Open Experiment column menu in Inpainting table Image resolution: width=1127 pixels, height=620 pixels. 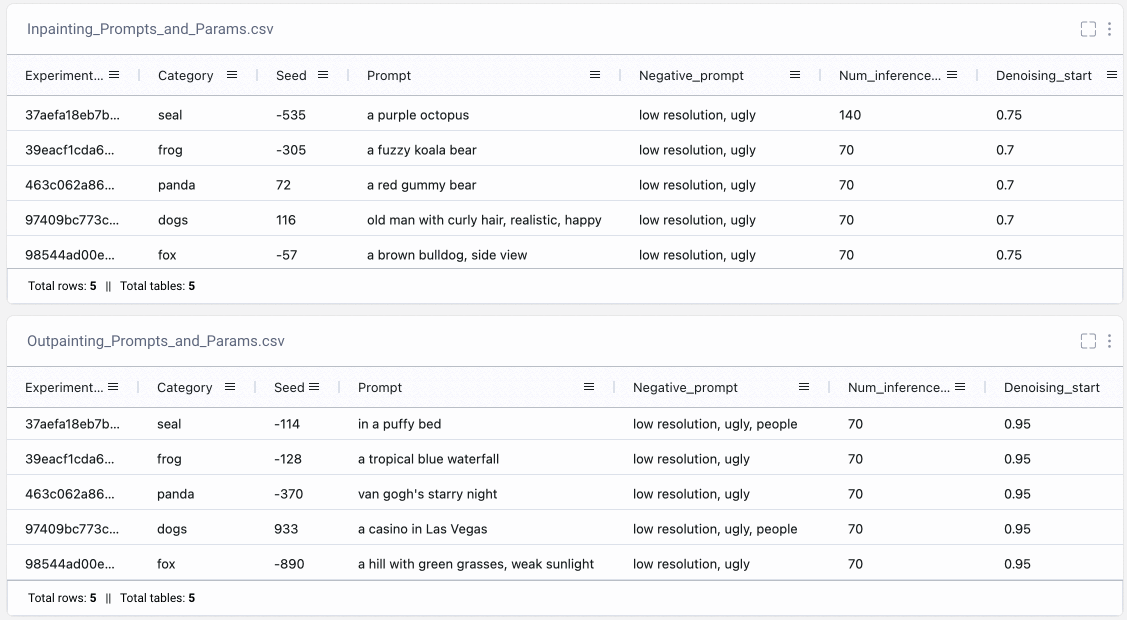(x=114, y=75)
